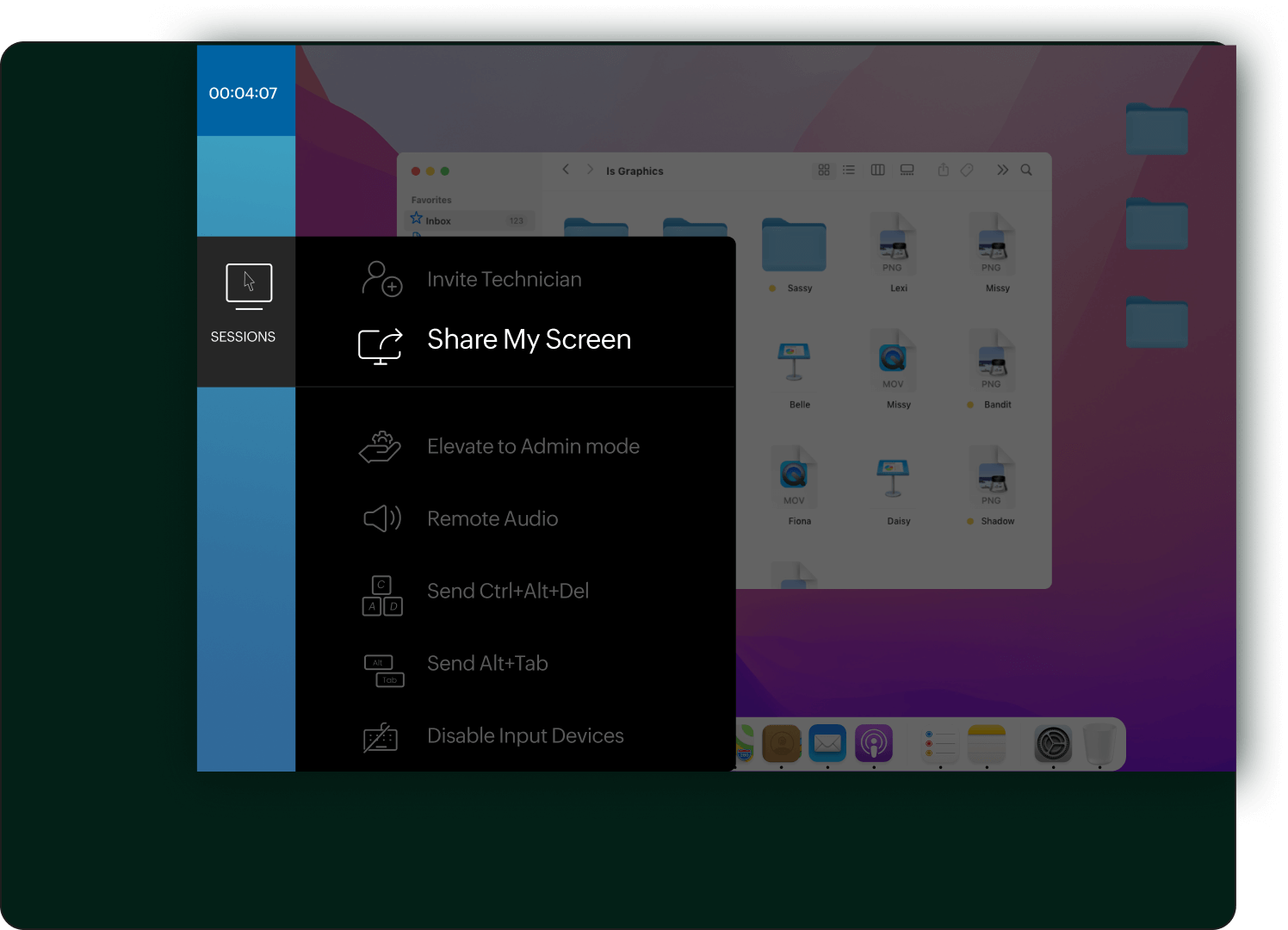Open the Sessions panel icon
This screenshot has width=1288, height=930.
(249, 287)
